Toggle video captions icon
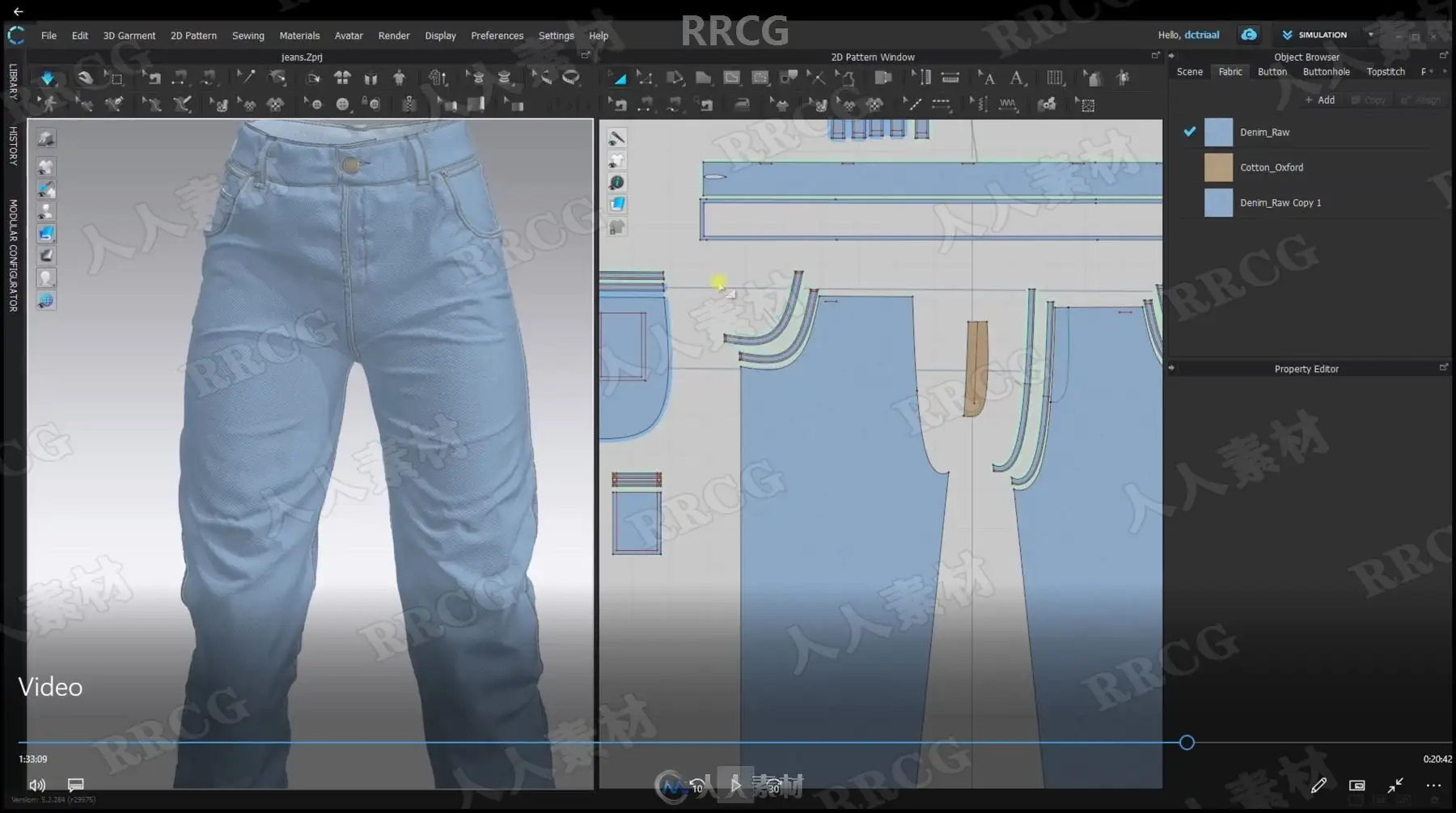 click(x=76, y=785)
